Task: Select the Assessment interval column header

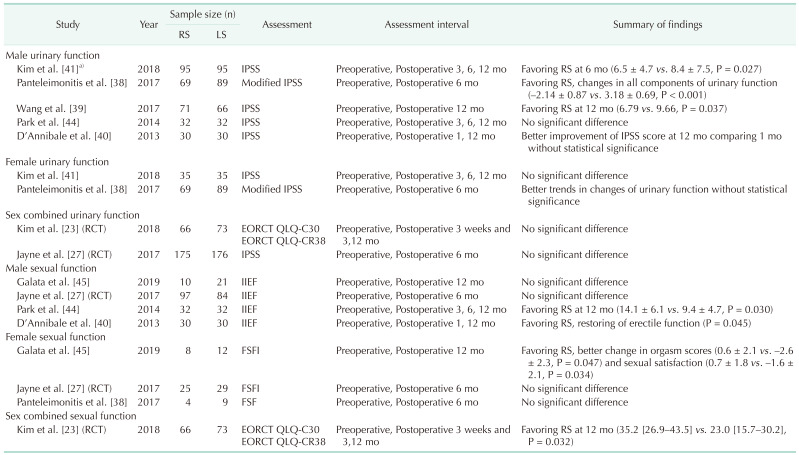Action: click(x=417, y=22)
